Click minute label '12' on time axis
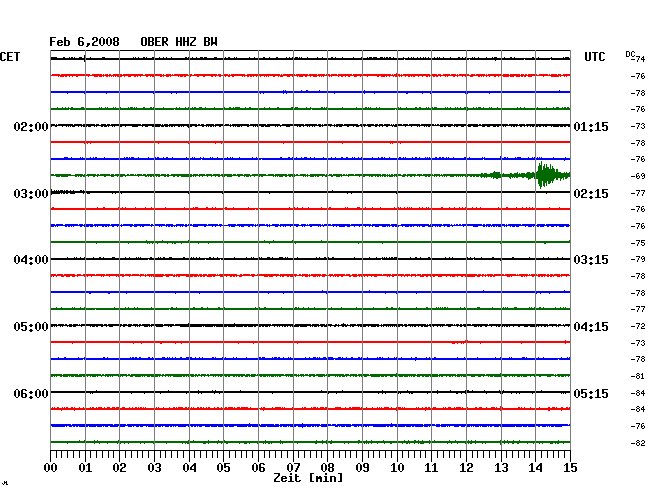This screenshot has width=650, height=494. tap(466, 468)
